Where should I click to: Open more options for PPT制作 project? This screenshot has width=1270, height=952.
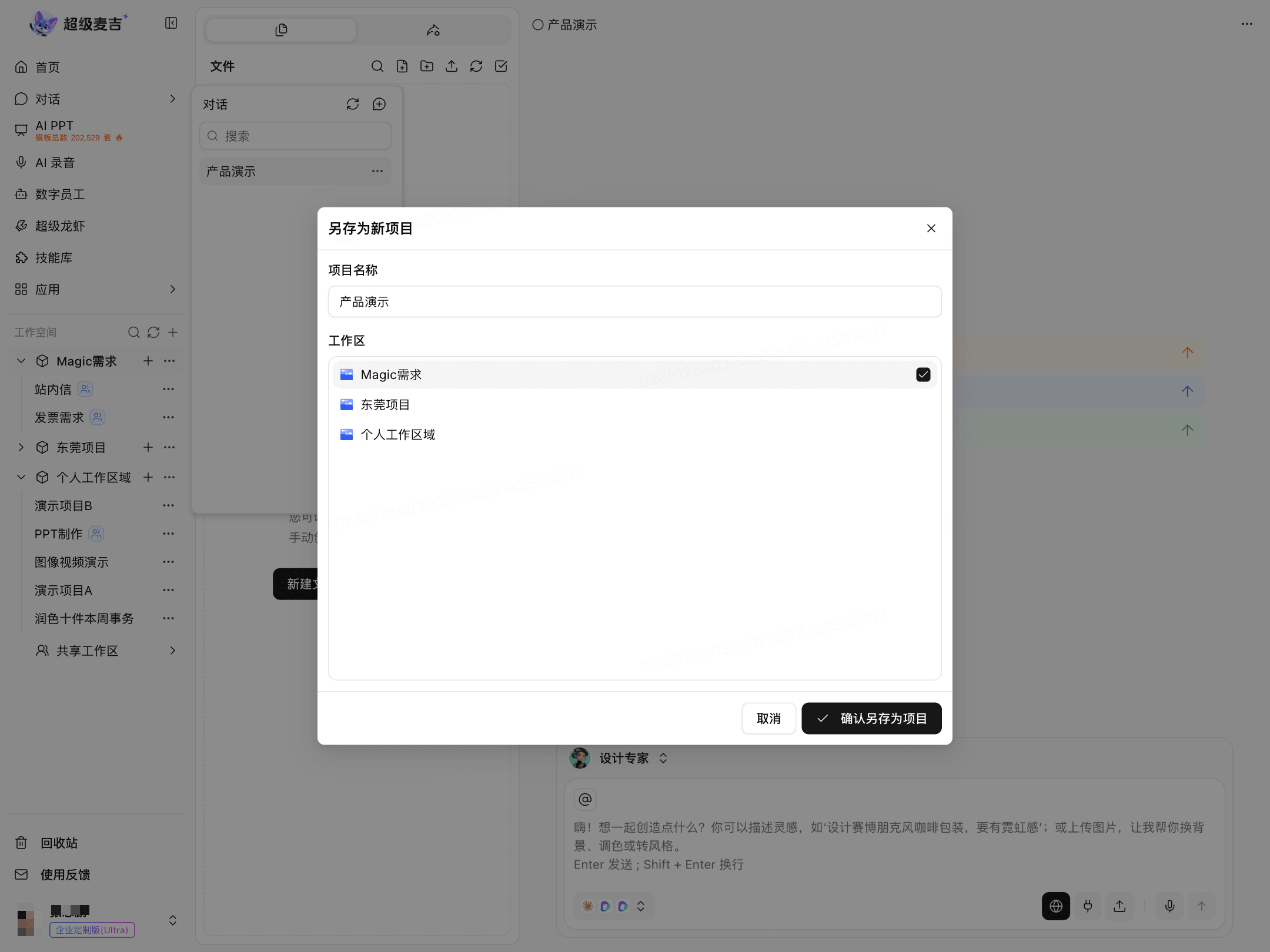click(169, 534)
